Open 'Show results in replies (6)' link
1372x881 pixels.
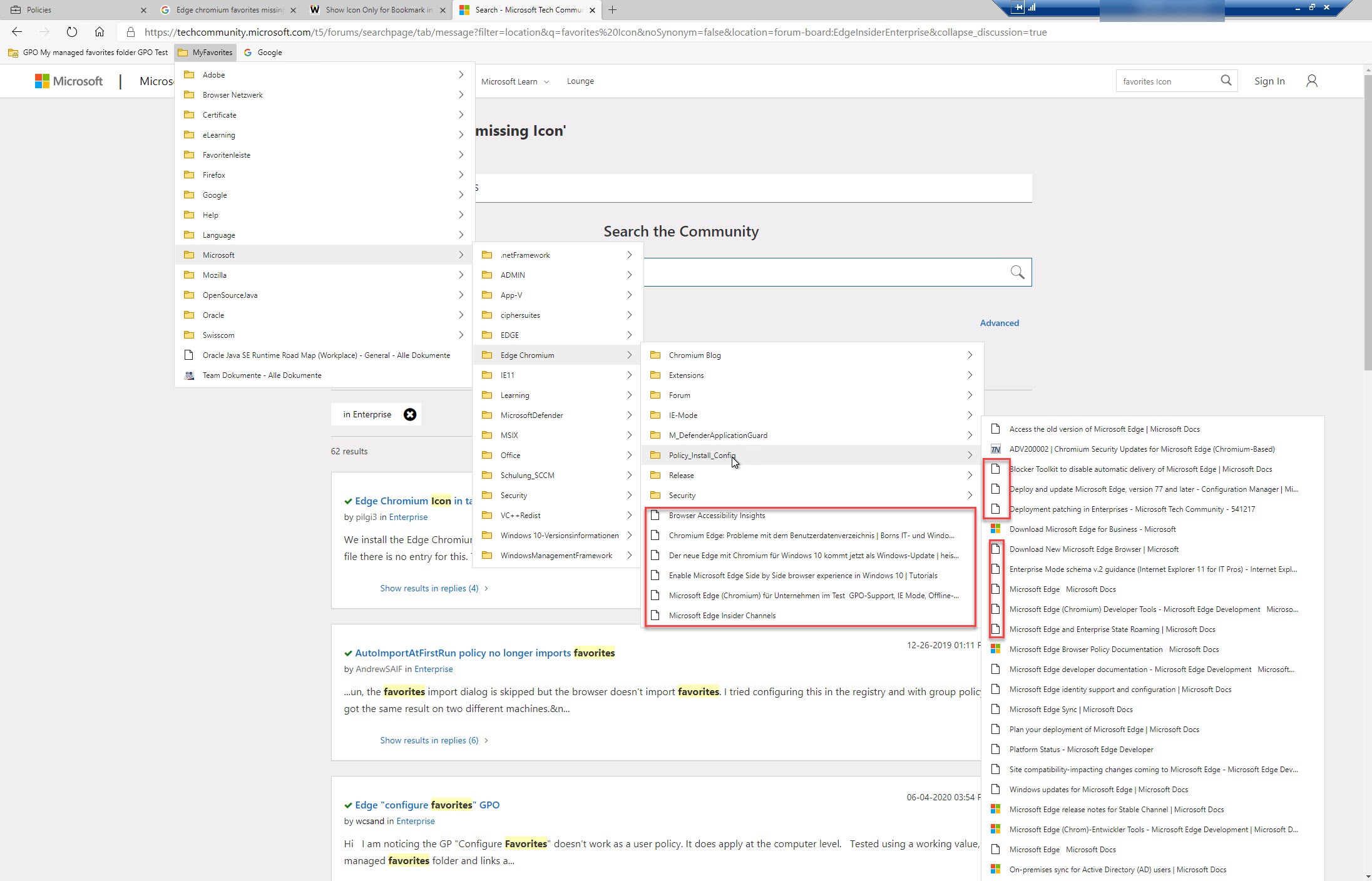429,740
